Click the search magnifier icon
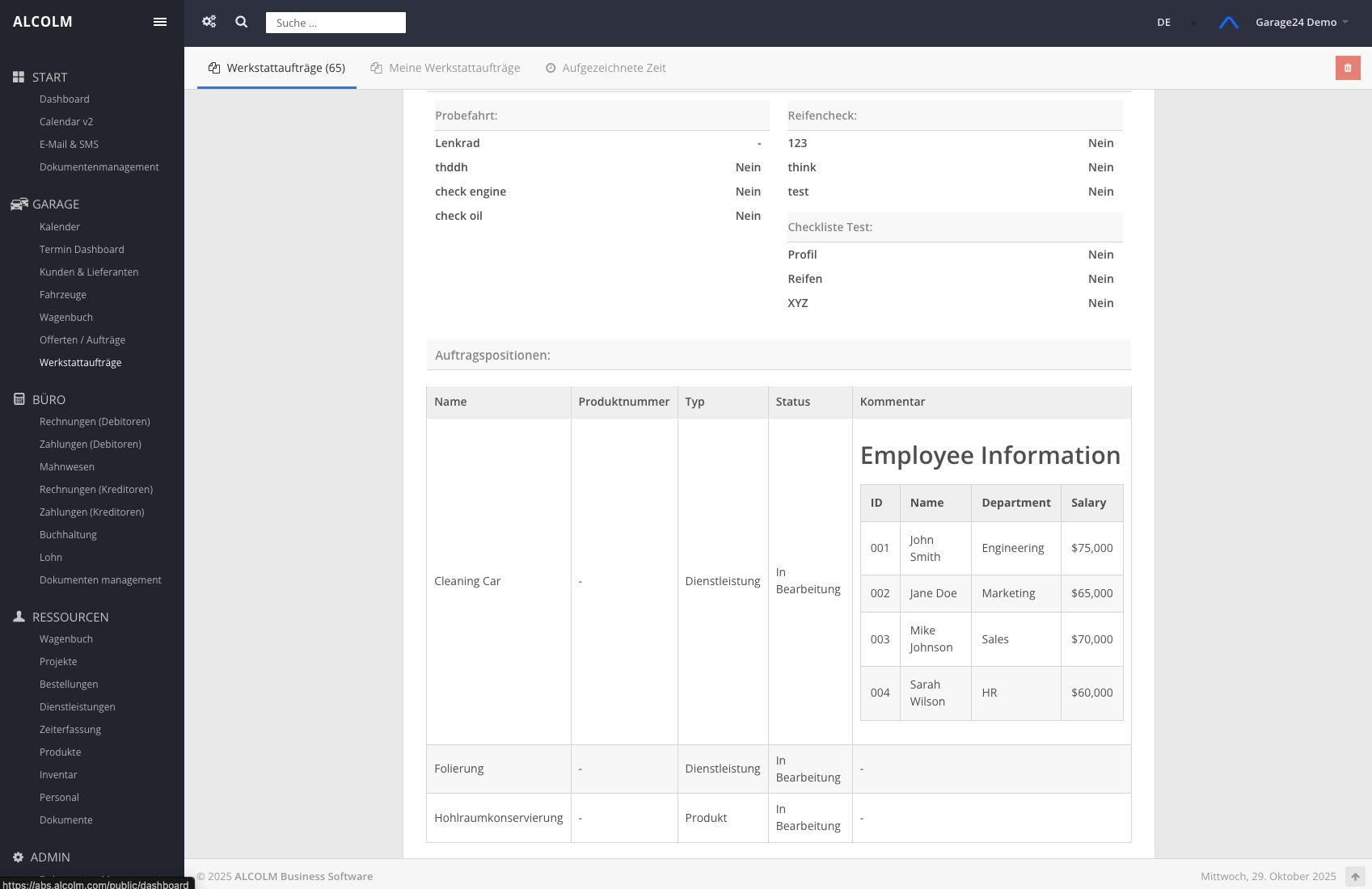This screenshot has height=889, width=1372. coord(242,22)
